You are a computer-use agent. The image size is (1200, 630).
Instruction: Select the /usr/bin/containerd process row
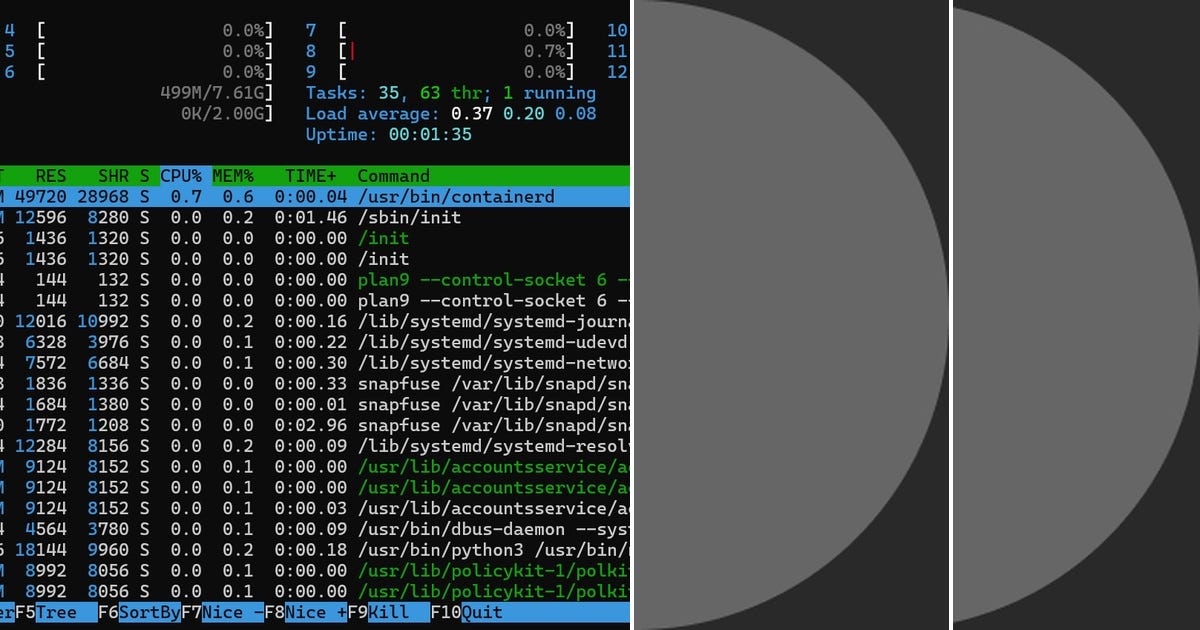[x=300, y=196]
